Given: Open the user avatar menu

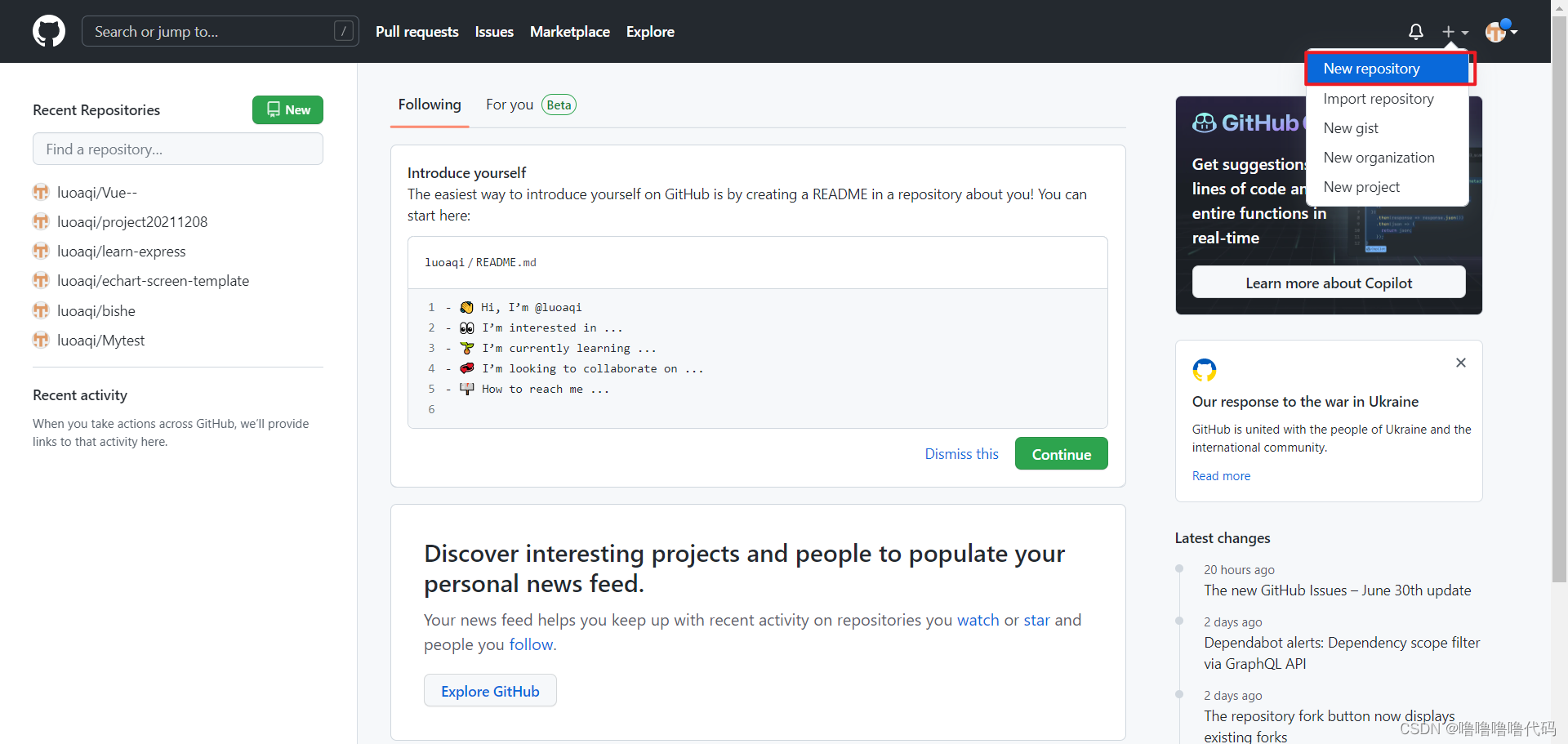Looking at the screenshot, I should 1501,31.
